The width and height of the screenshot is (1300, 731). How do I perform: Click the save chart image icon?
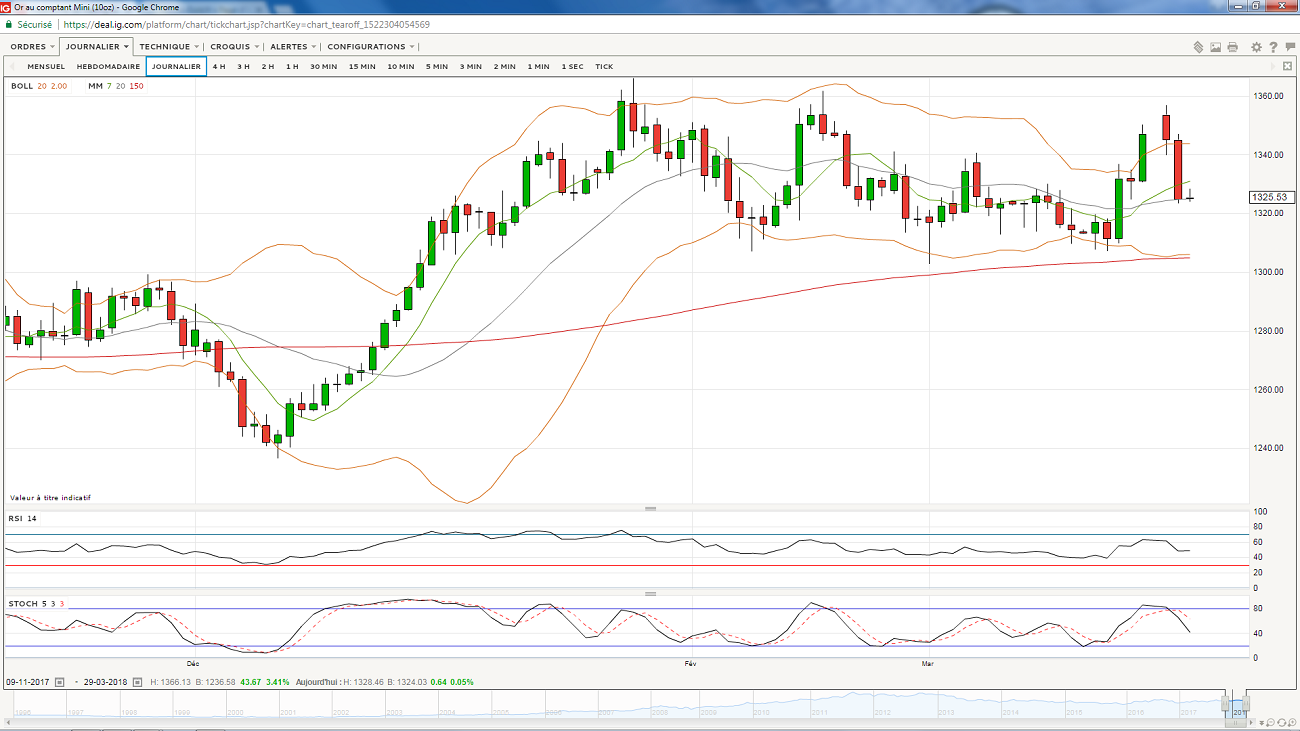coord(1216,47)
